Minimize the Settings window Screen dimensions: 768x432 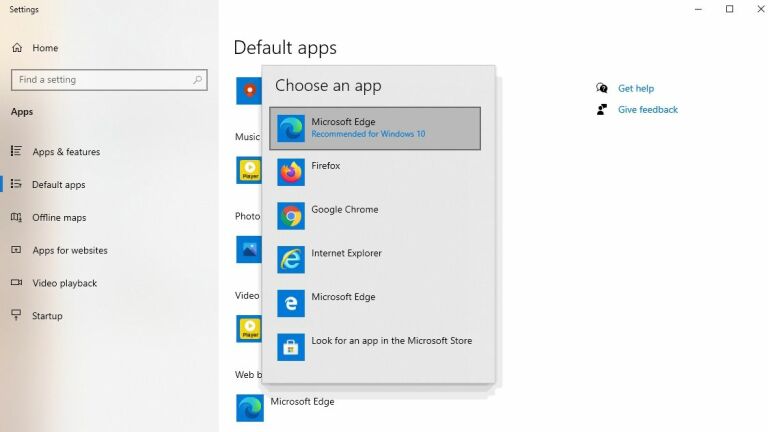(698, 9)
